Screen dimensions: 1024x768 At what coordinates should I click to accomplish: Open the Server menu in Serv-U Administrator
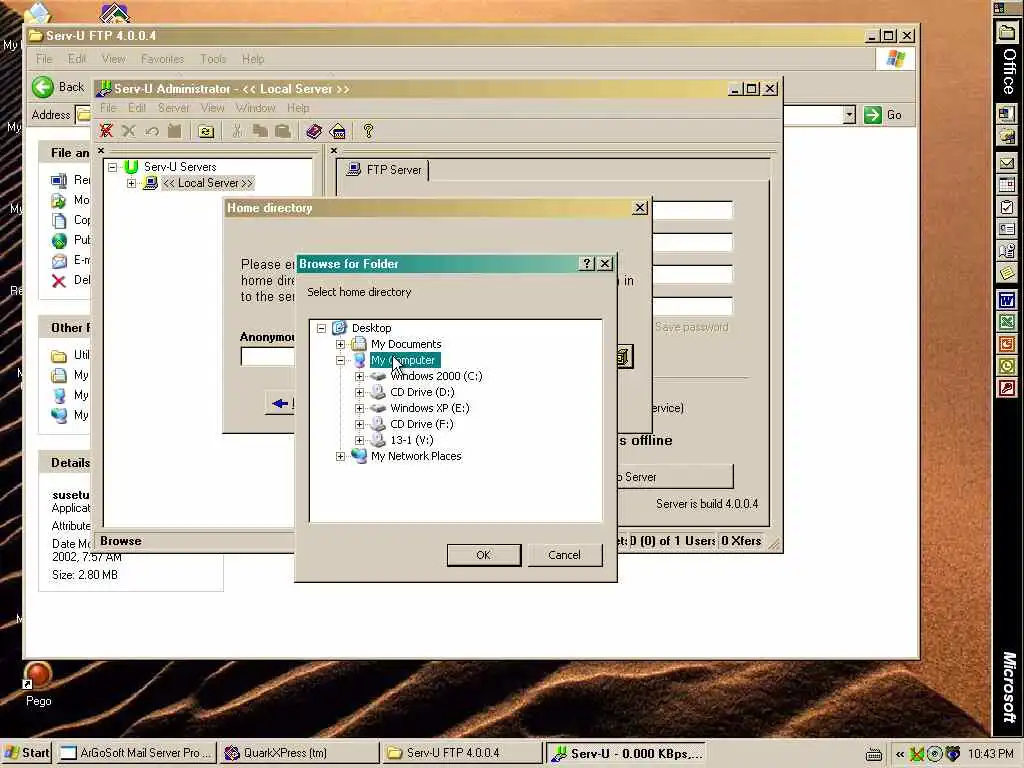[174, 108]
